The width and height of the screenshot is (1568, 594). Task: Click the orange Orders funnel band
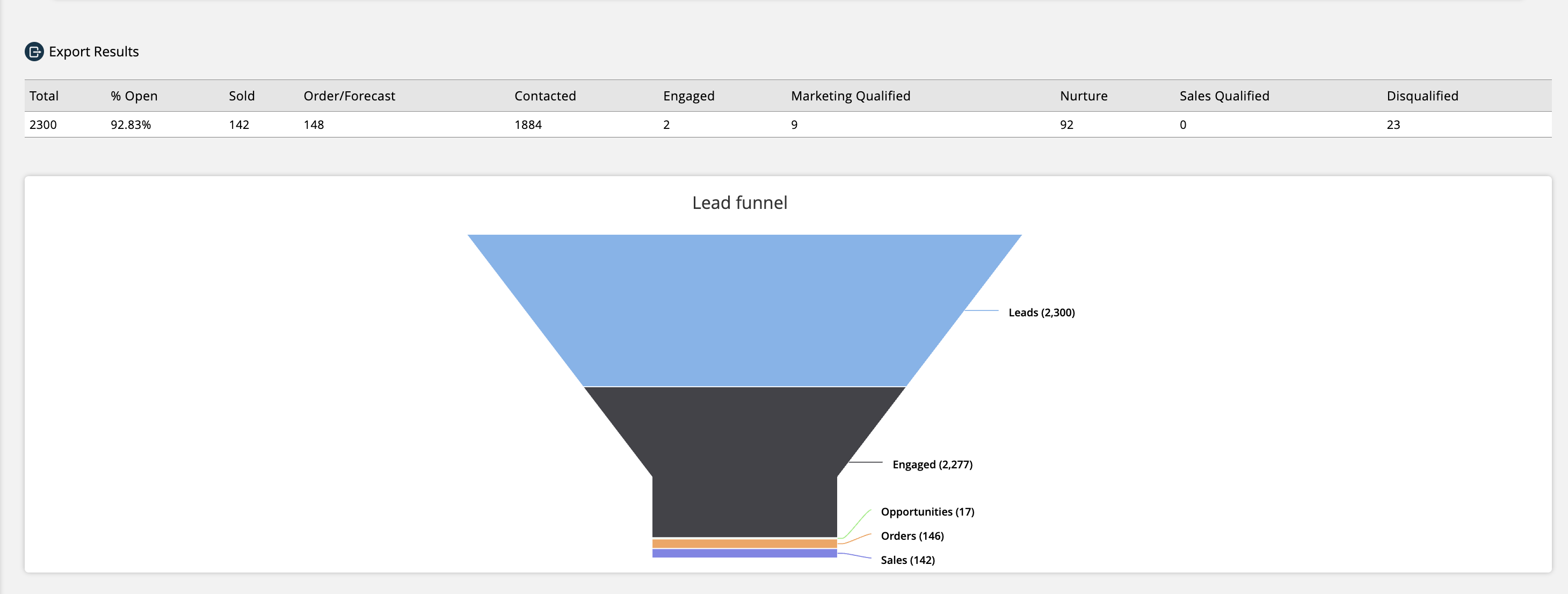(744, 544)
